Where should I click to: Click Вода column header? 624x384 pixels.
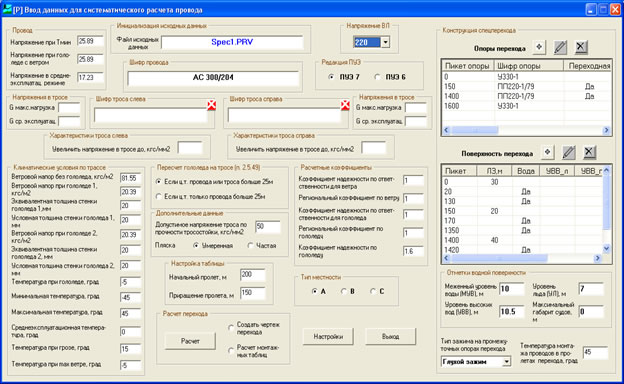(525, 171)
